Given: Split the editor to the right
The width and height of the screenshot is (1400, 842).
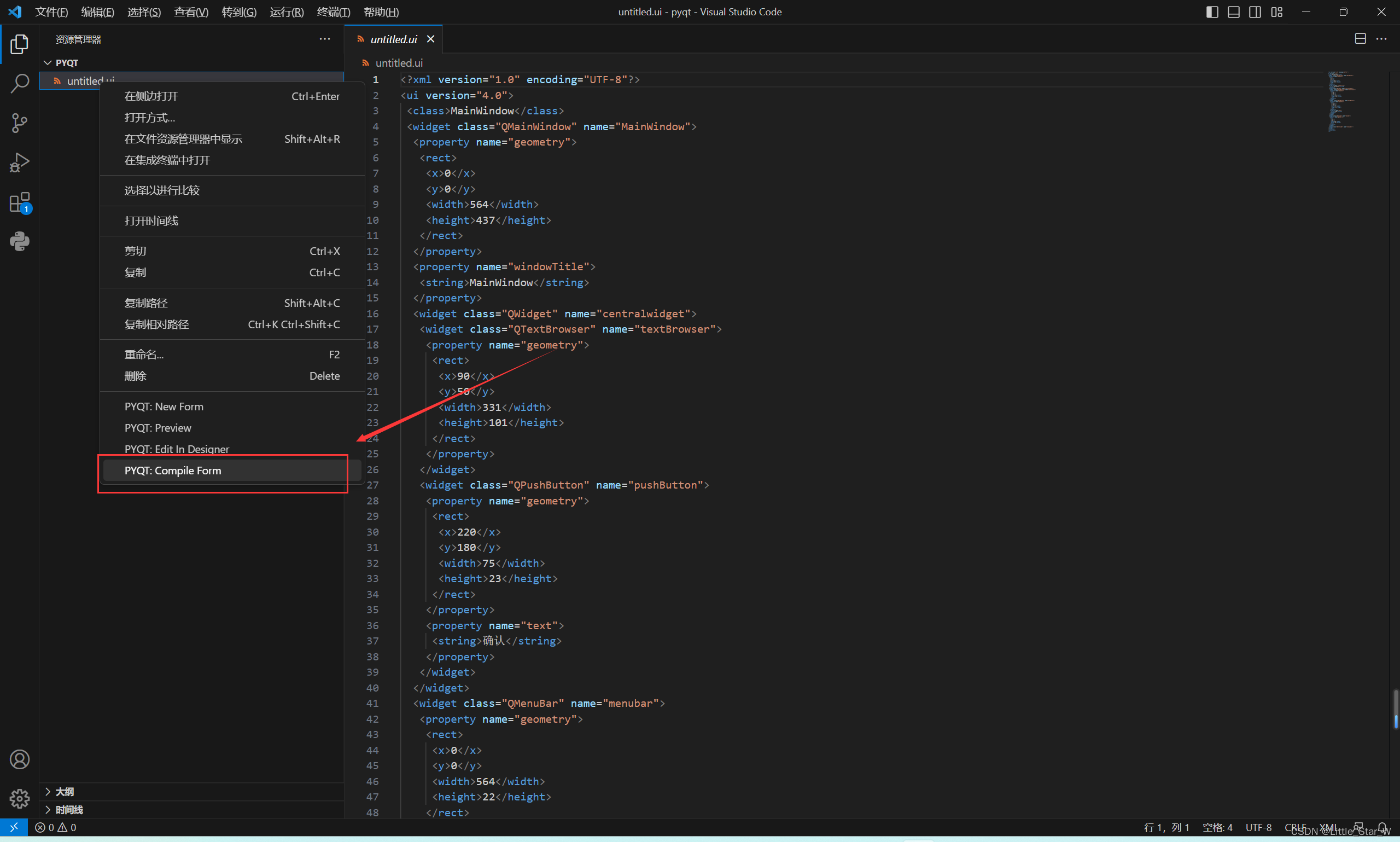Looking at the screenshot, I should (1360, 39).
